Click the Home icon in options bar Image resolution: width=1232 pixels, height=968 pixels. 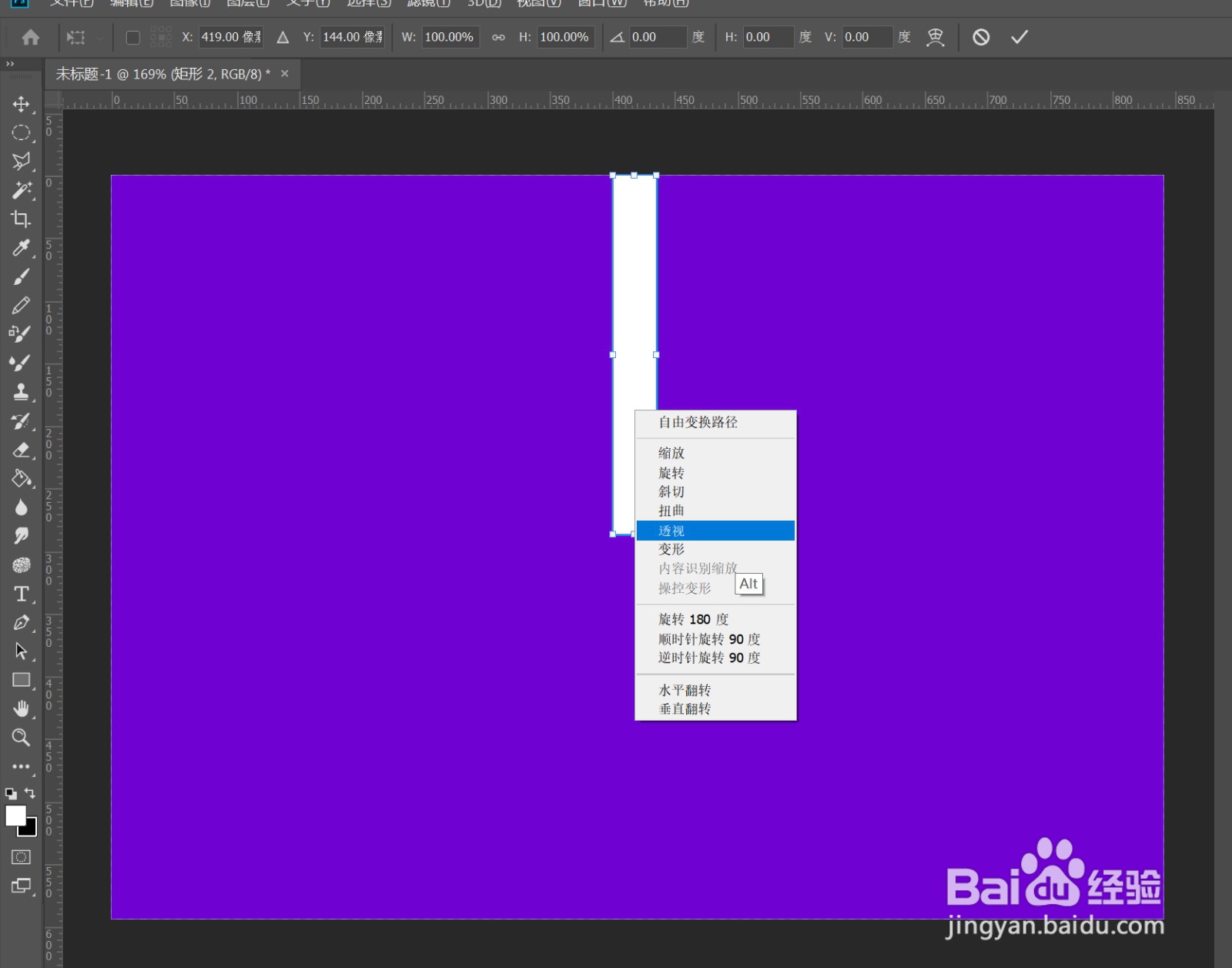tap(31, 37)
